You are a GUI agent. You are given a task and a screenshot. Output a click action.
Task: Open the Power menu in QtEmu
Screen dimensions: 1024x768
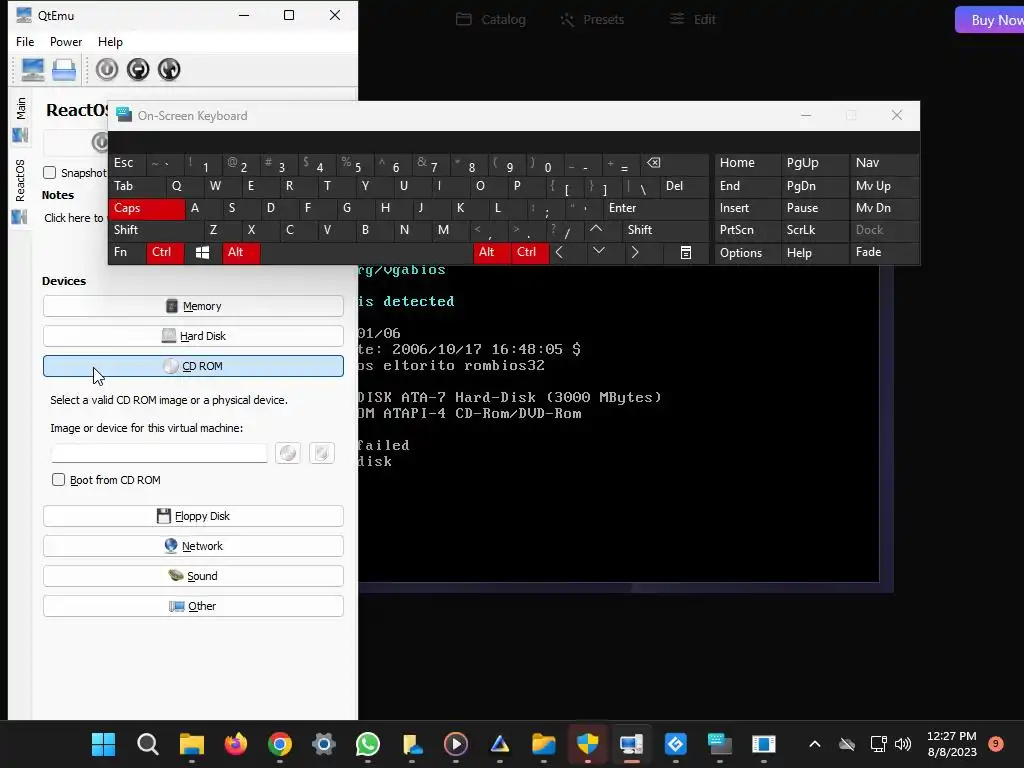coord(66,42)
